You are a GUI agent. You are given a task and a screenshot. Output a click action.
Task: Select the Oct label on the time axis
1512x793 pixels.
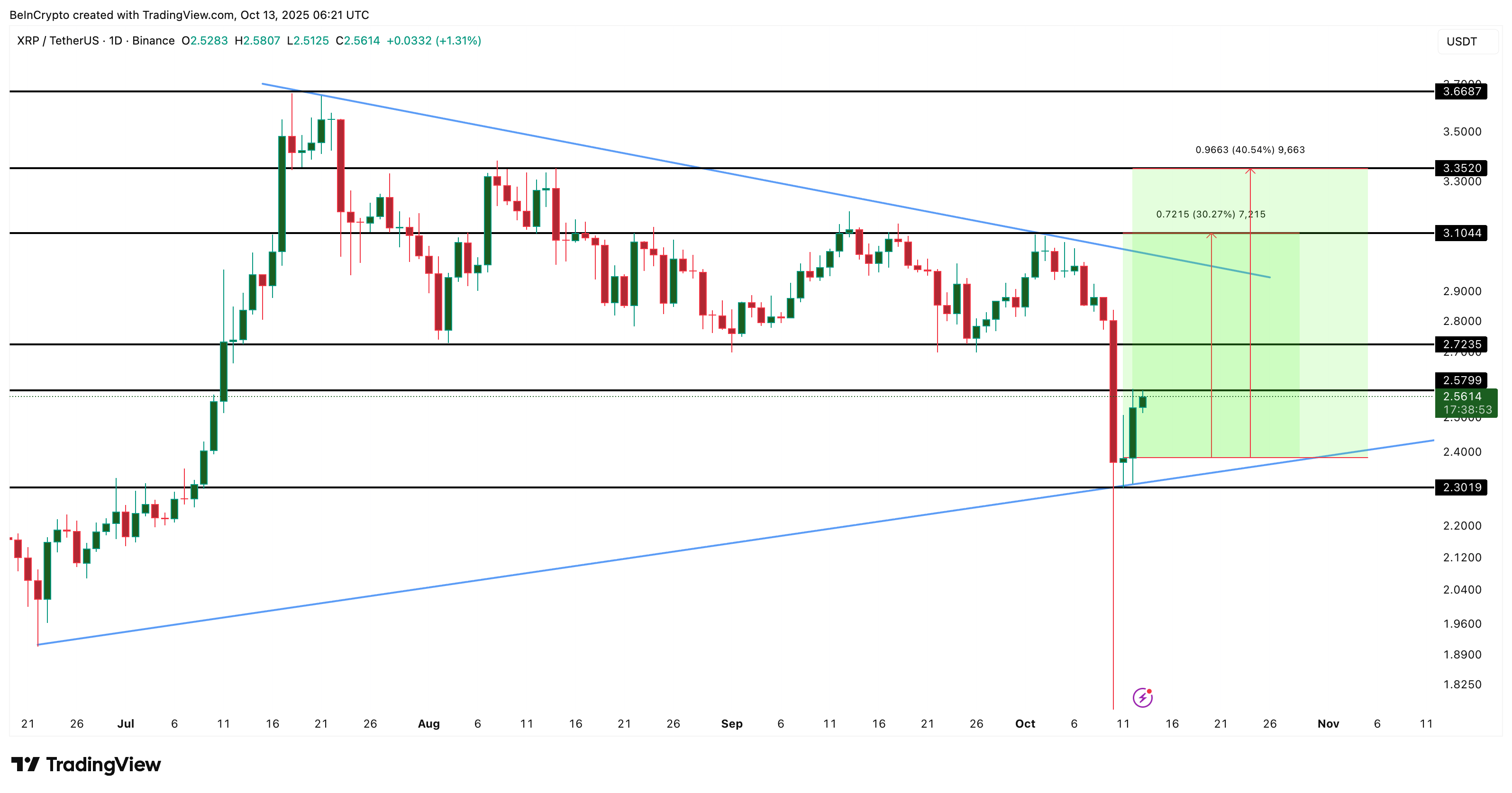pyautogui.click(x=1026, y=724)
